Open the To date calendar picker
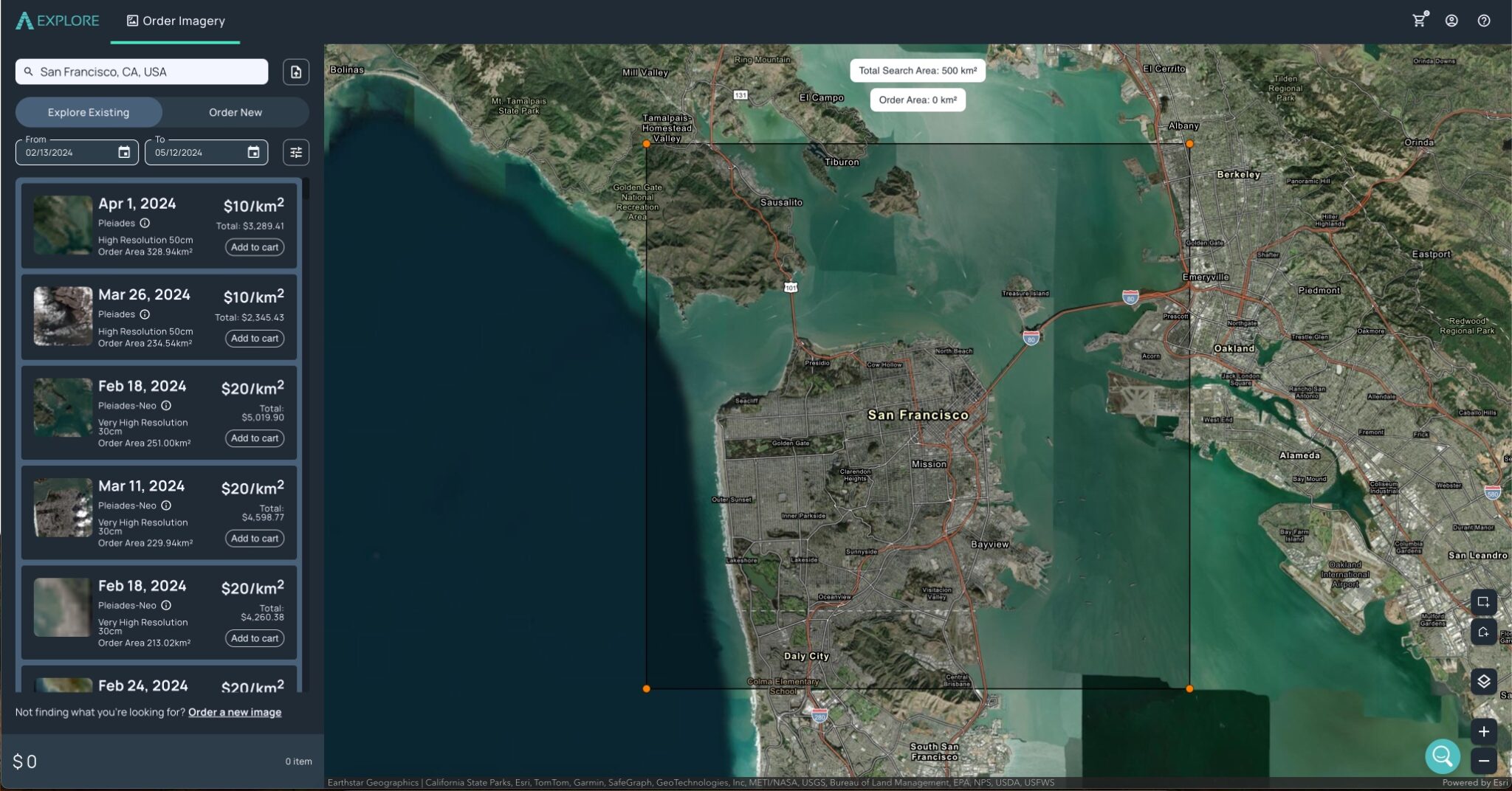This screenshot has width=1512, height=791. (254, 152)
